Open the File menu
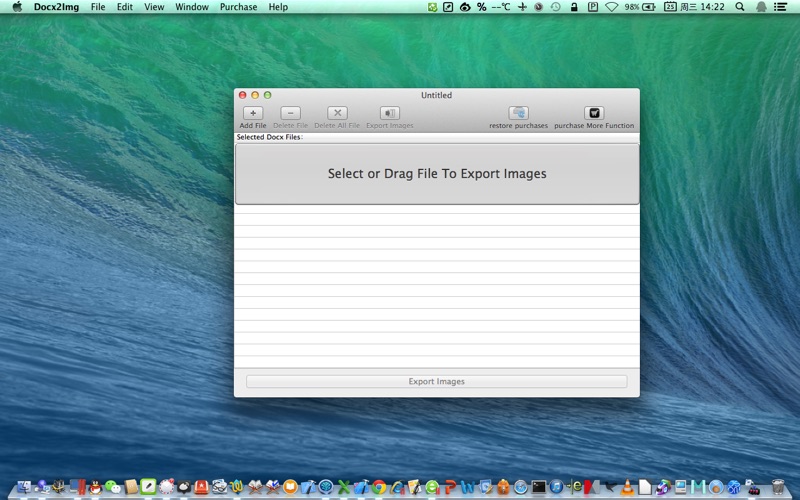Screen dimensions: 800x500 (98, 7)
